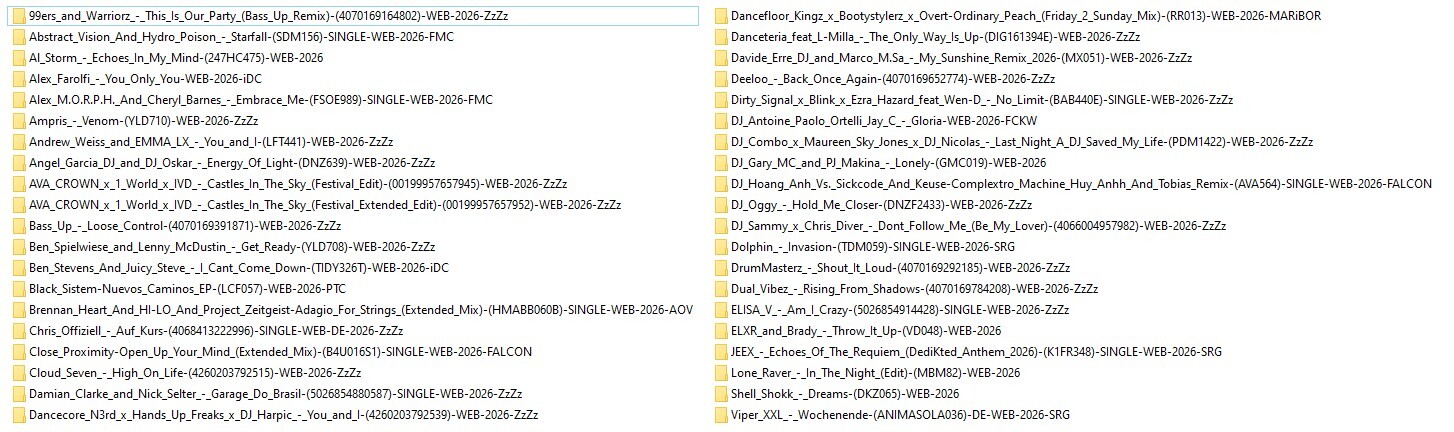
Task: Select Dual_Vibez Rising_From_Shadows folder name
Action: (914, 289)
